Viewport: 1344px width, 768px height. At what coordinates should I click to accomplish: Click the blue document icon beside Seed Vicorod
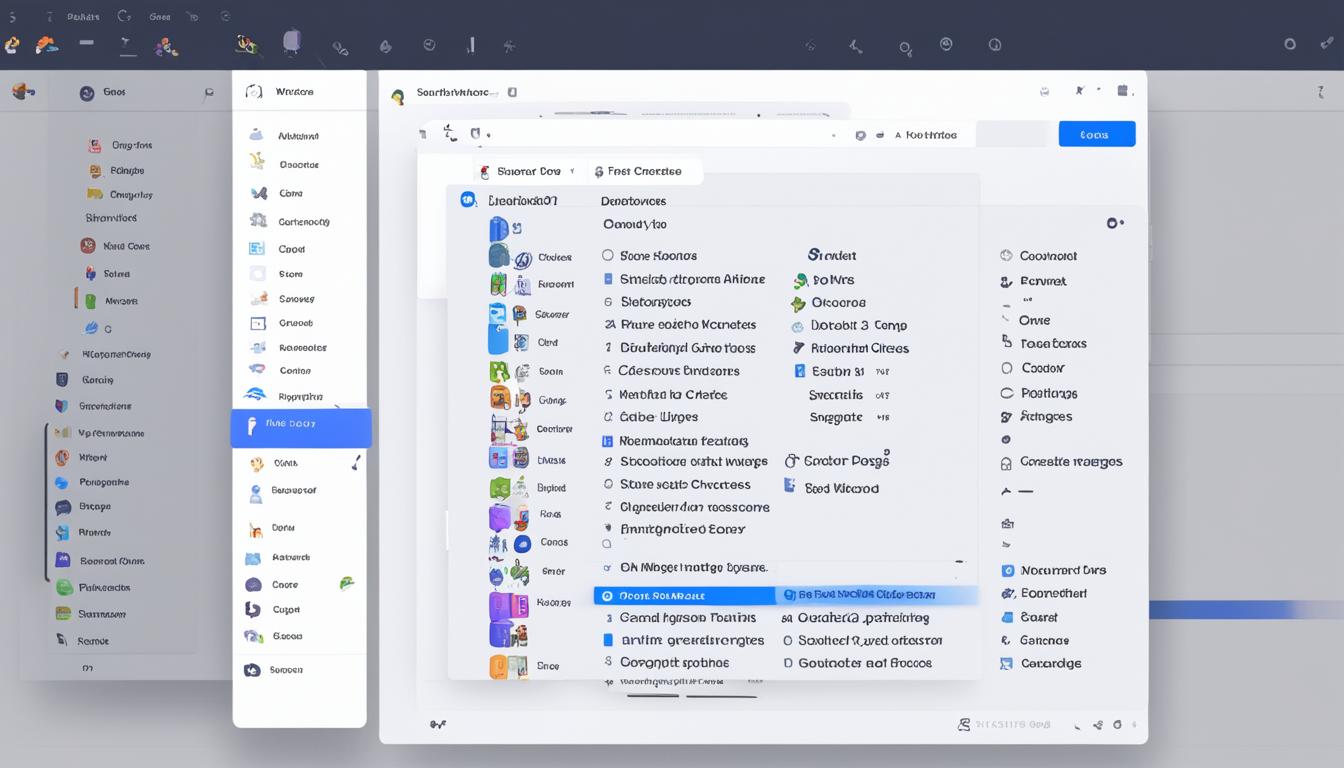790,486
